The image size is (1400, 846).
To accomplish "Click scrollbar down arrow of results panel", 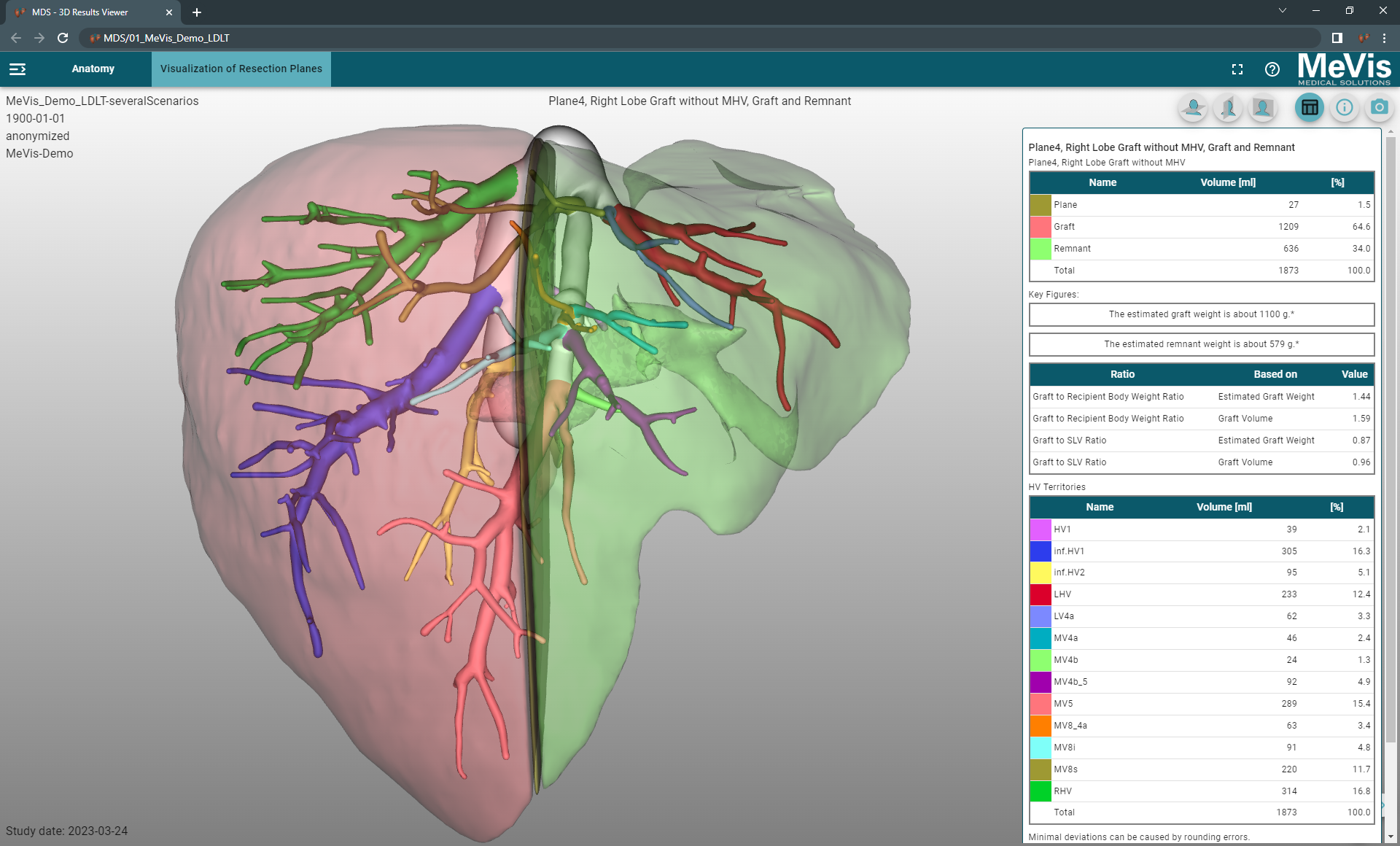I will pos(1391,837).
